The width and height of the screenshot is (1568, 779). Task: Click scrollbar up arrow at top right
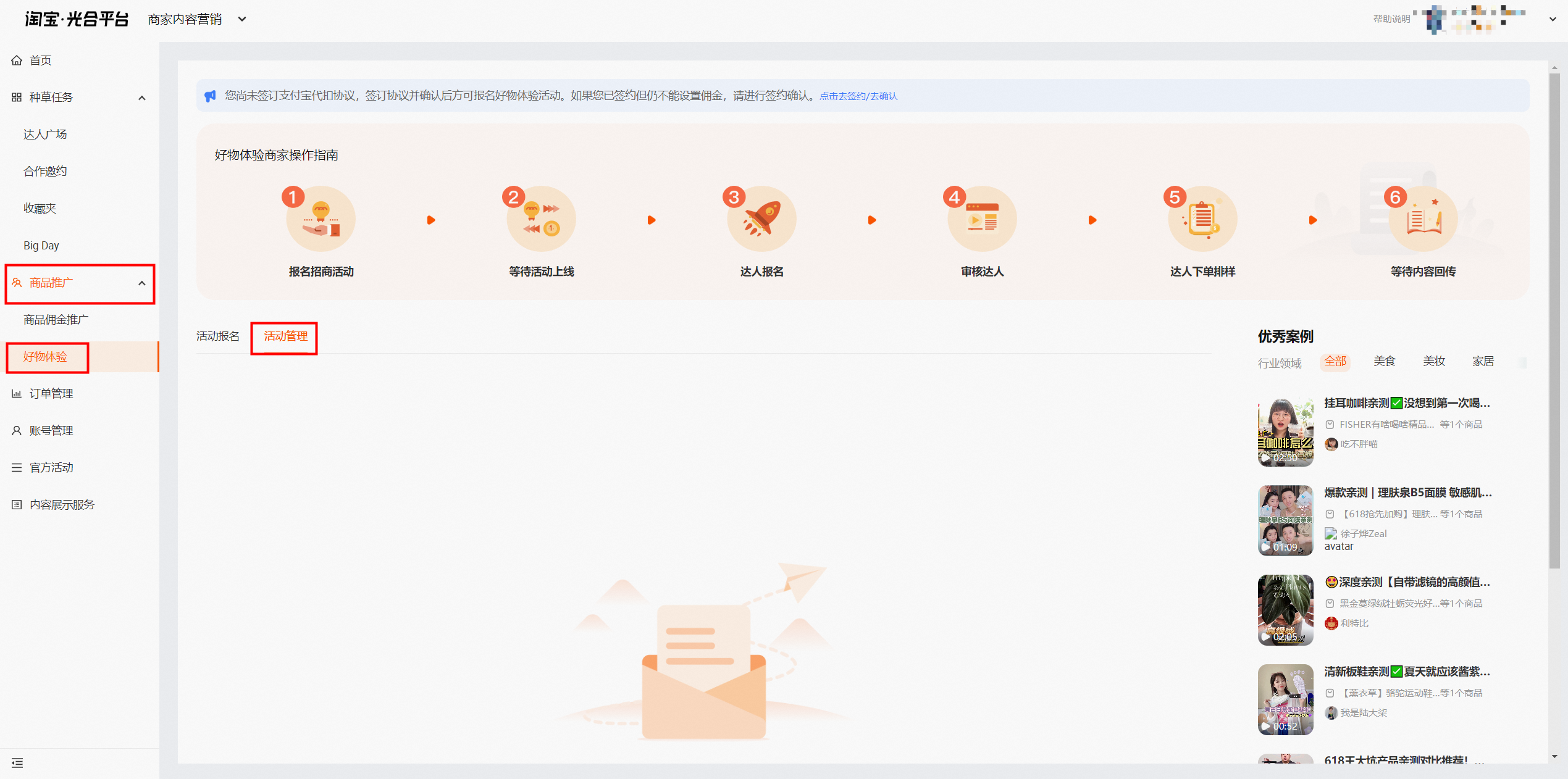click(1554, 68)
